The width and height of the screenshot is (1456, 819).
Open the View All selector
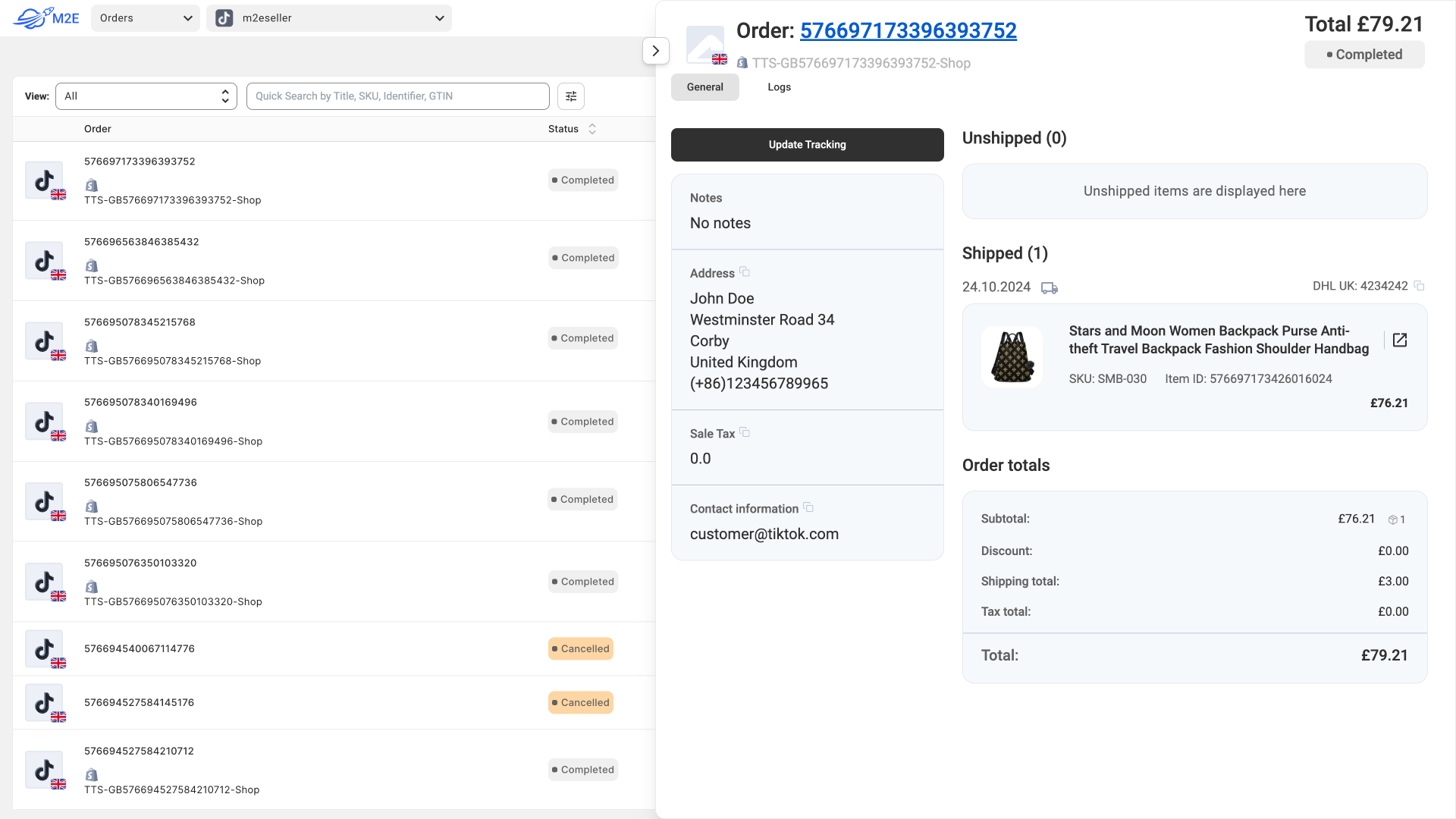[146, 96]
